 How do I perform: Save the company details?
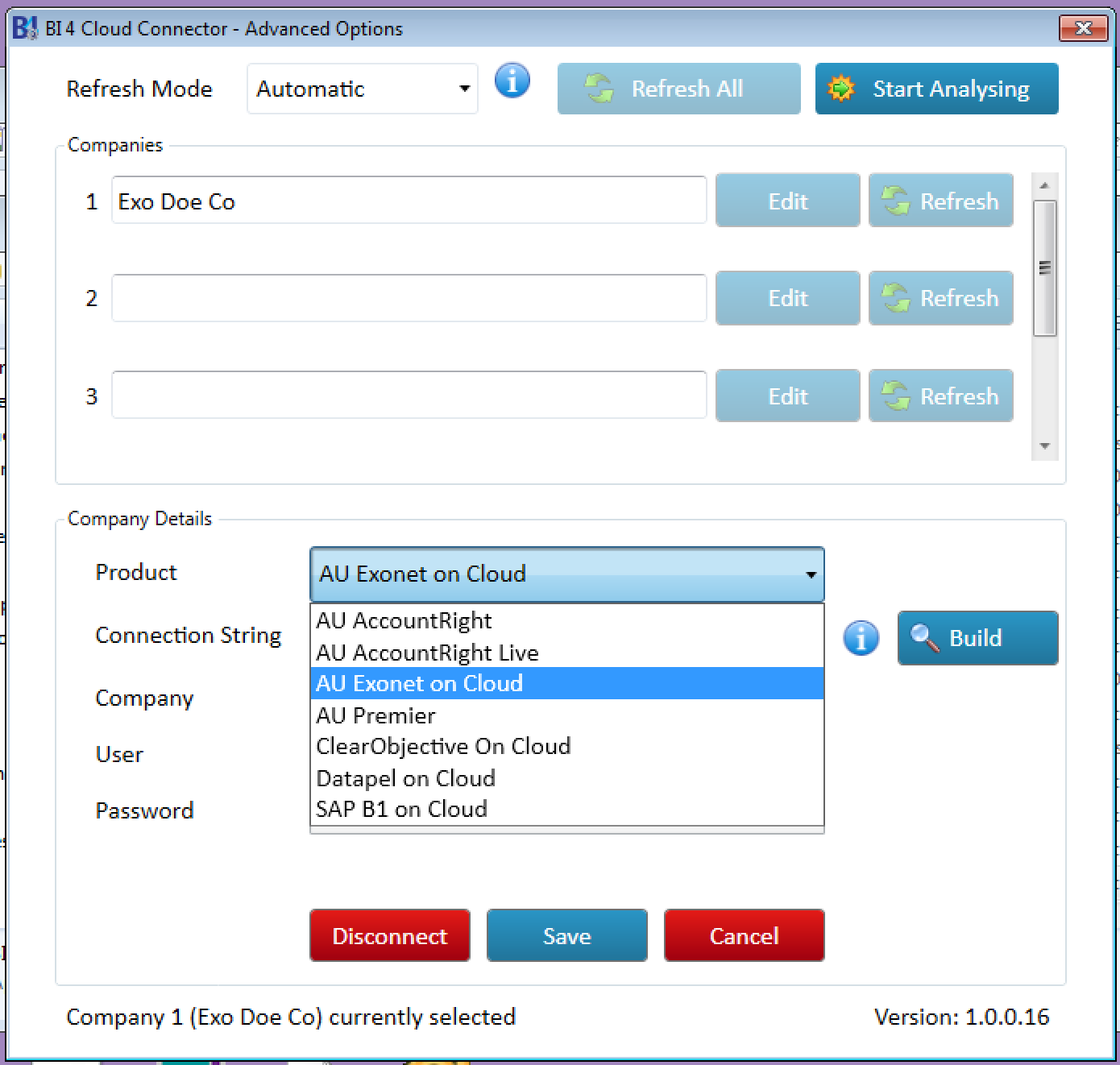pos(567,935)
